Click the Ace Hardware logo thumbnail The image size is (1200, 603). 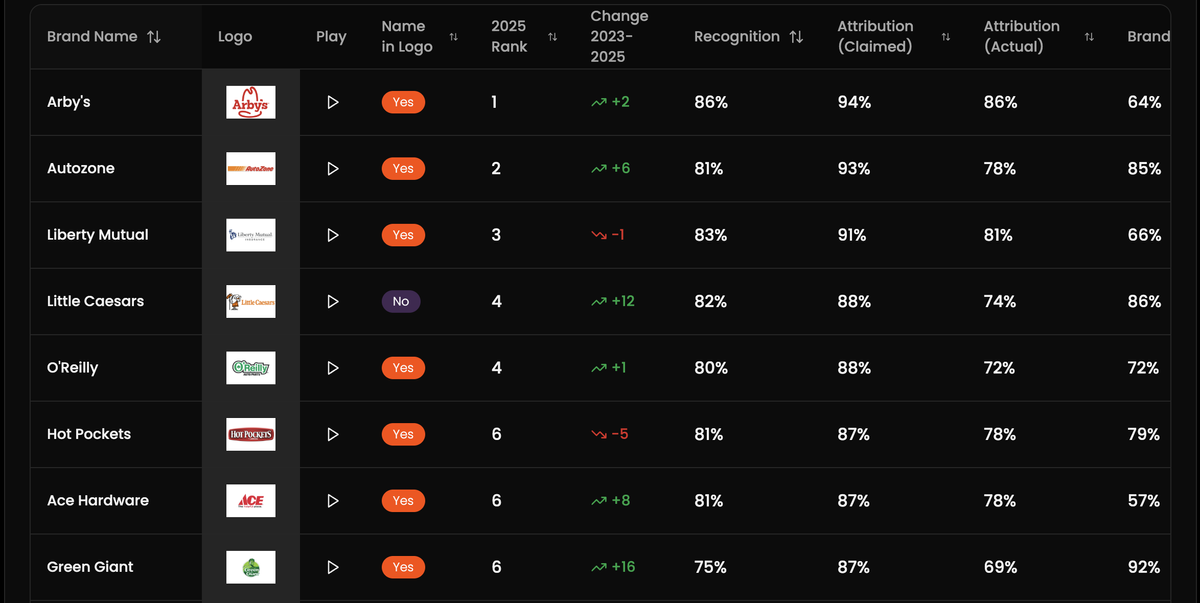point(250,501)
